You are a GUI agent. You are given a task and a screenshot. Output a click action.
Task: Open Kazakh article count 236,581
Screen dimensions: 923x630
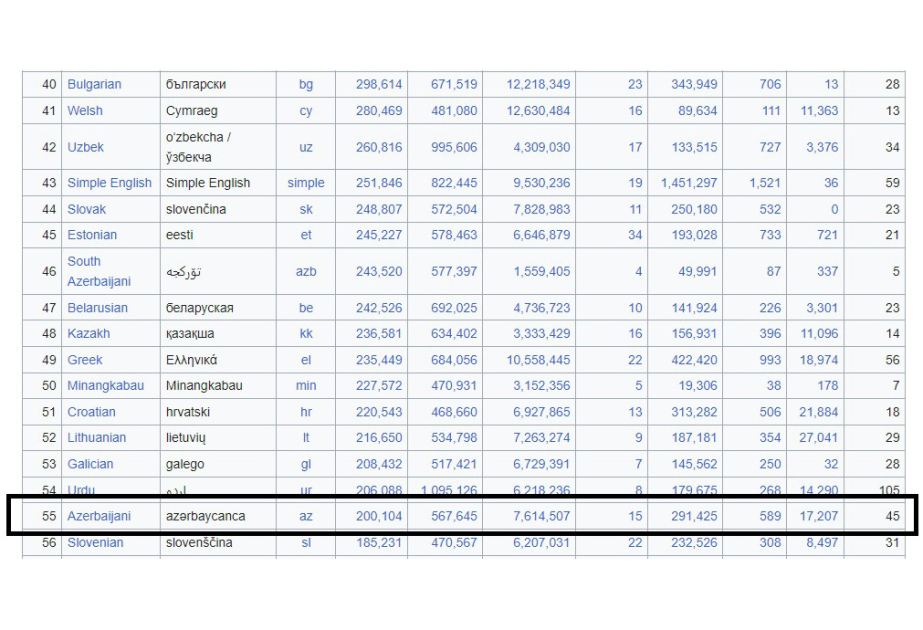click(x=379, y=334)
